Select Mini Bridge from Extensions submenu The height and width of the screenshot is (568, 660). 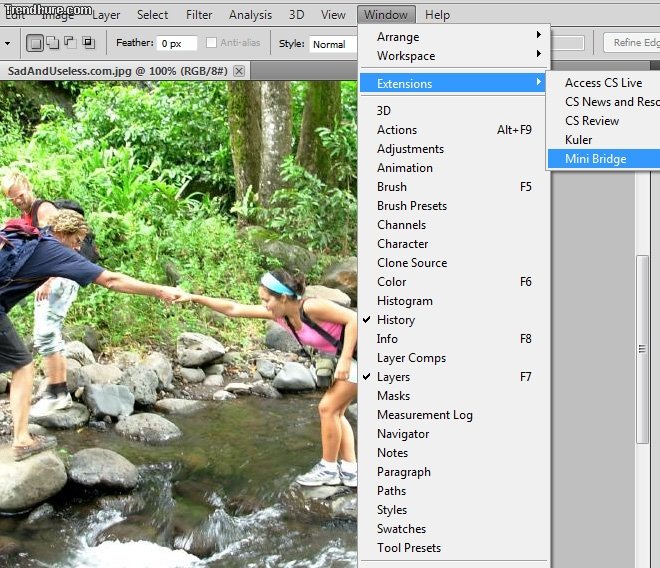point(595,159)
